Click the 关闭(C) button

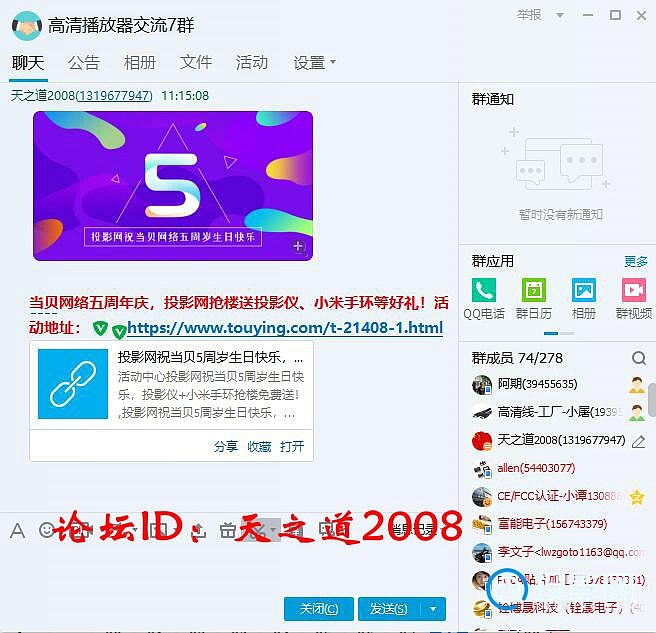point(319,609)
